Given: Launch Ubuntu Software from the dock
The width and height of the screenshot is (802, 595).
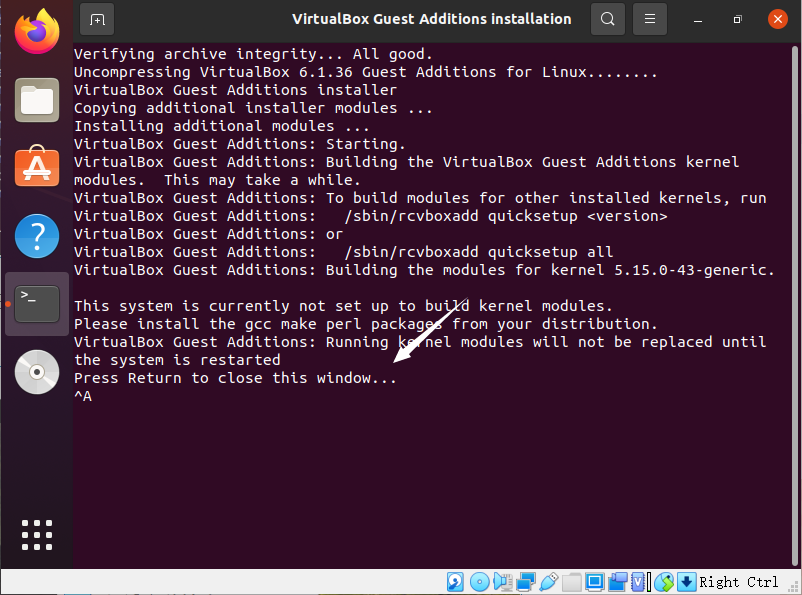Looking at the screenshot, I should (37, 166).
